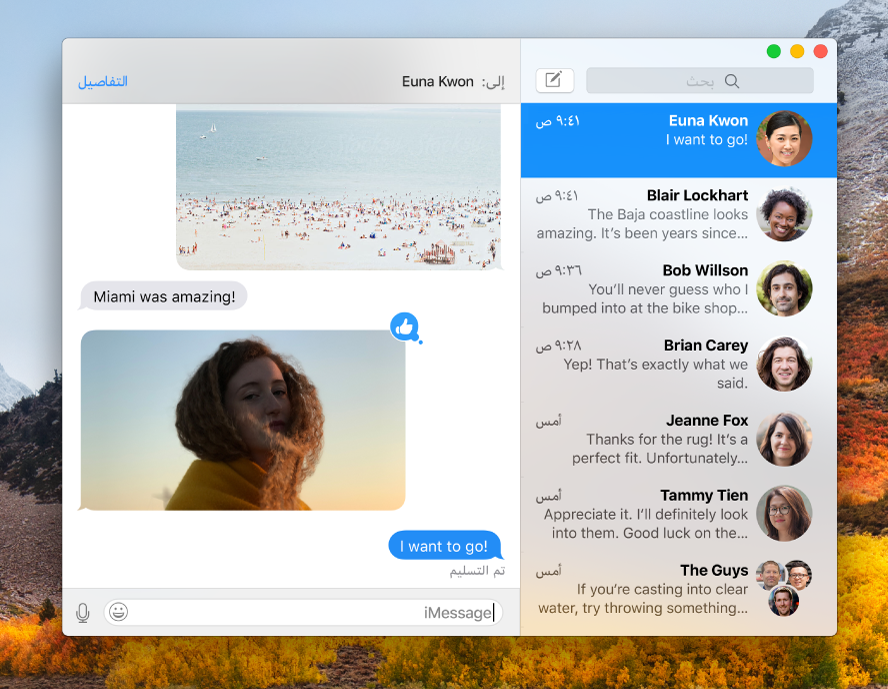This screenshot has height=689, width=888.
Task: Click the yellow minimize window button
Action: tap(797, 52)
